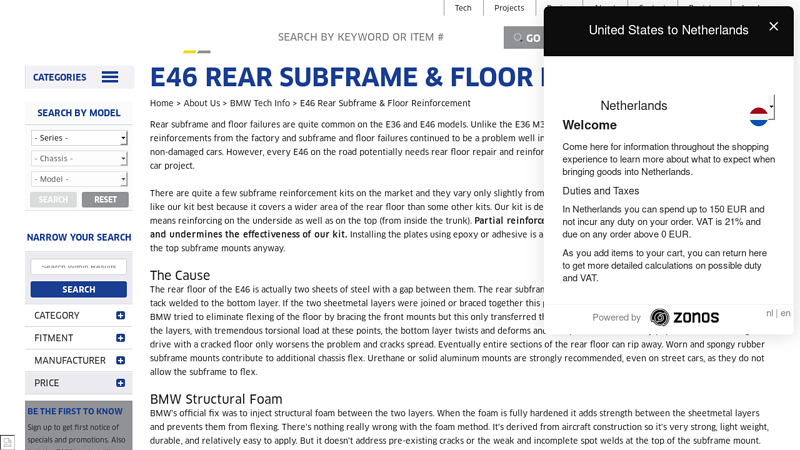Follow the BMW Tech Info breadcrumb link
This screenshot has width=800, height=450.
[260, 103]
